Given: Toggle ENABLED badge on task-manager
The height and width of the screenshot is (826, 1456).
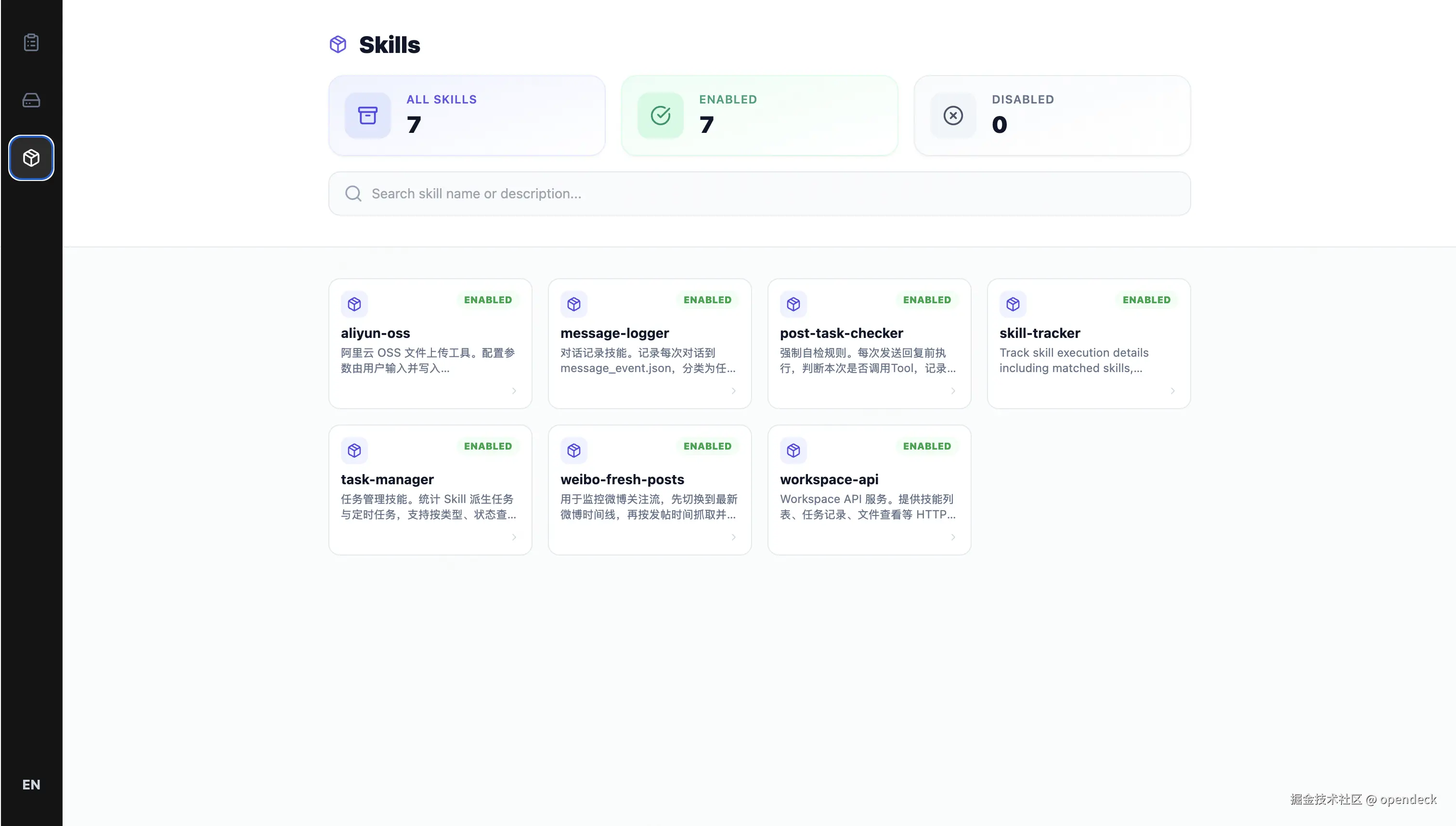Looking at the screenshot, I should click(x=487, y=446).
